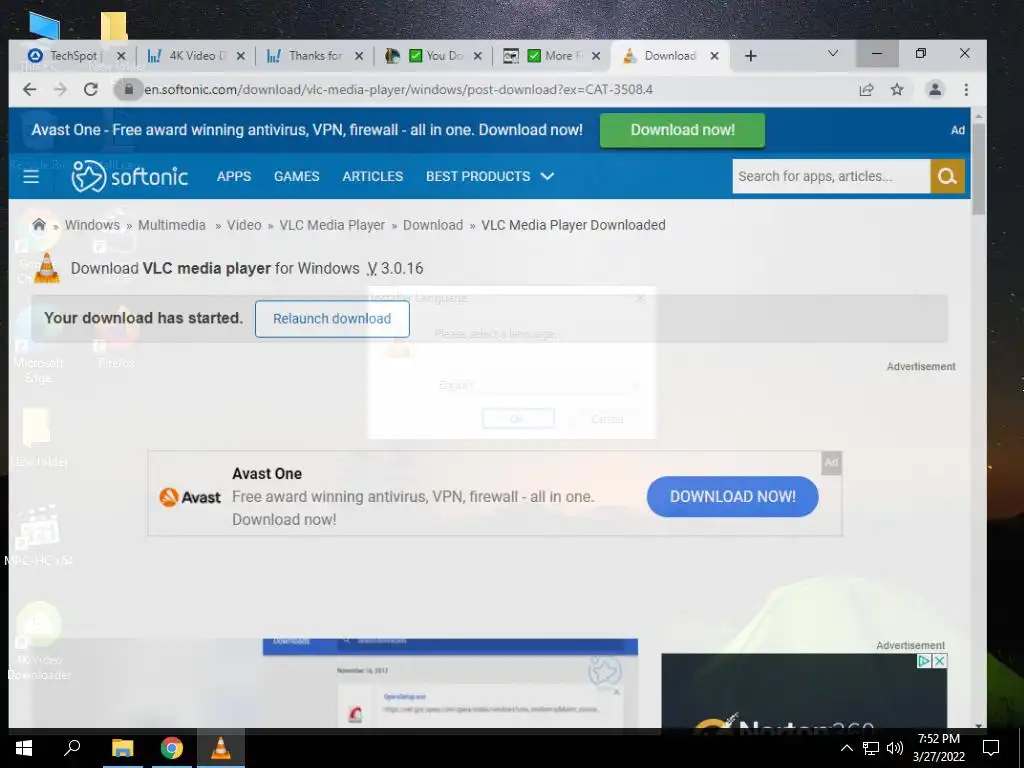Open File Explorer from taskbar
This screenshot has height=768, width=1024.
point(122,748)
